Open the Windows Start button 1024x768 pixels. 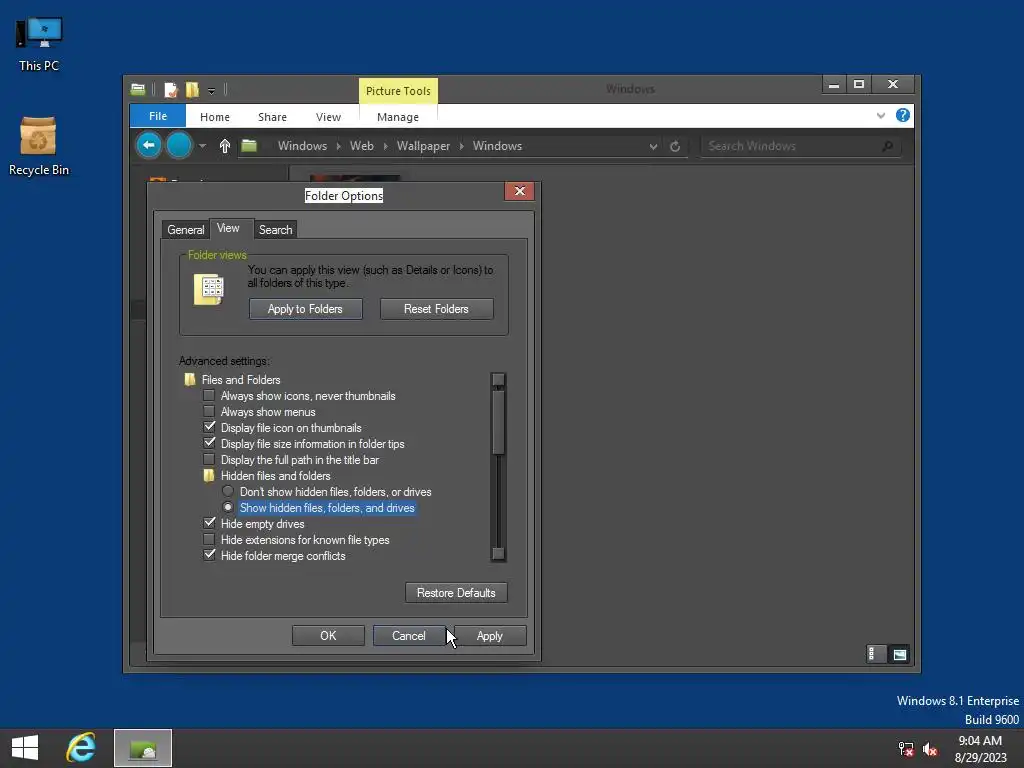tap(25, 748)
